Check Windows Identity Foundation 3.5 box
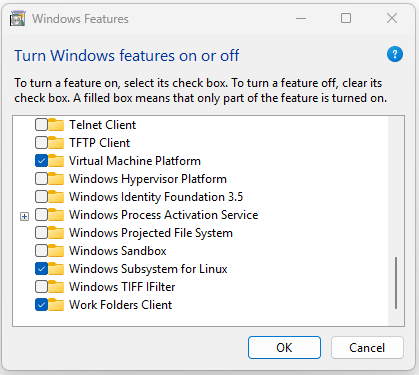The image size is (419, 375). click(41, 197)
